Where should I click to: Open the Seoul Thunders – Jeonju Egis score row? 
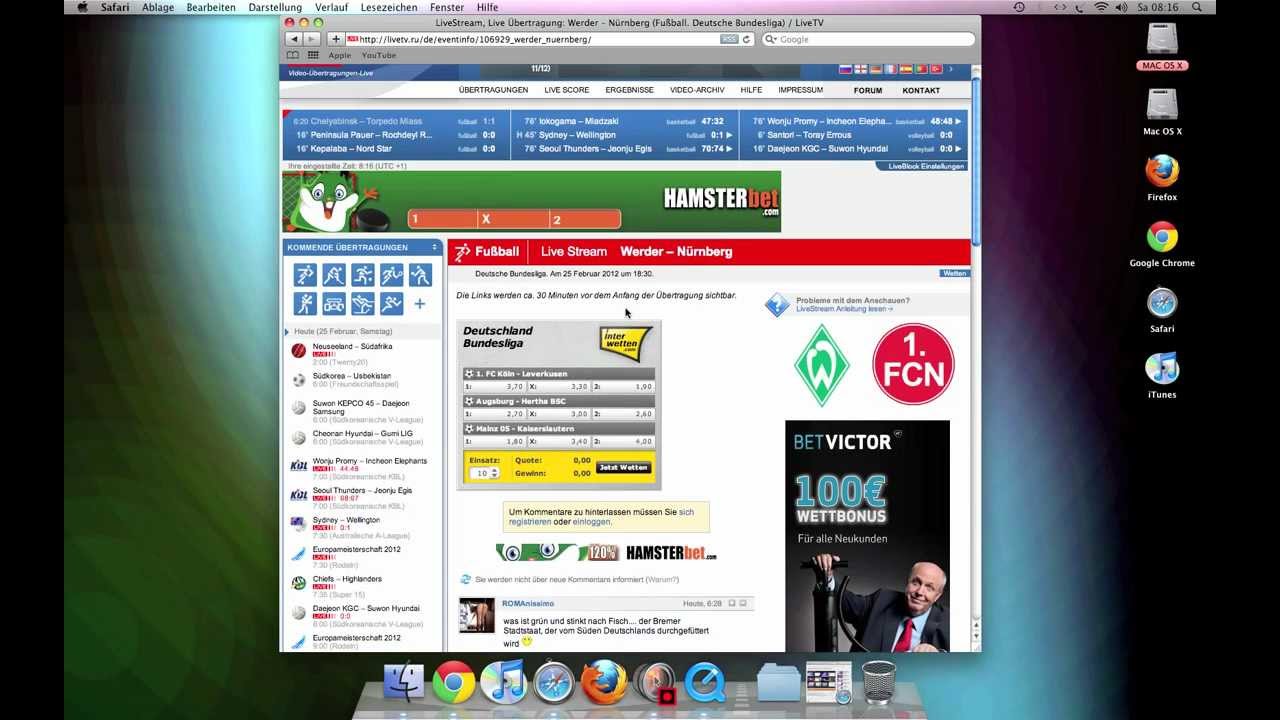(x=624, y=149)
